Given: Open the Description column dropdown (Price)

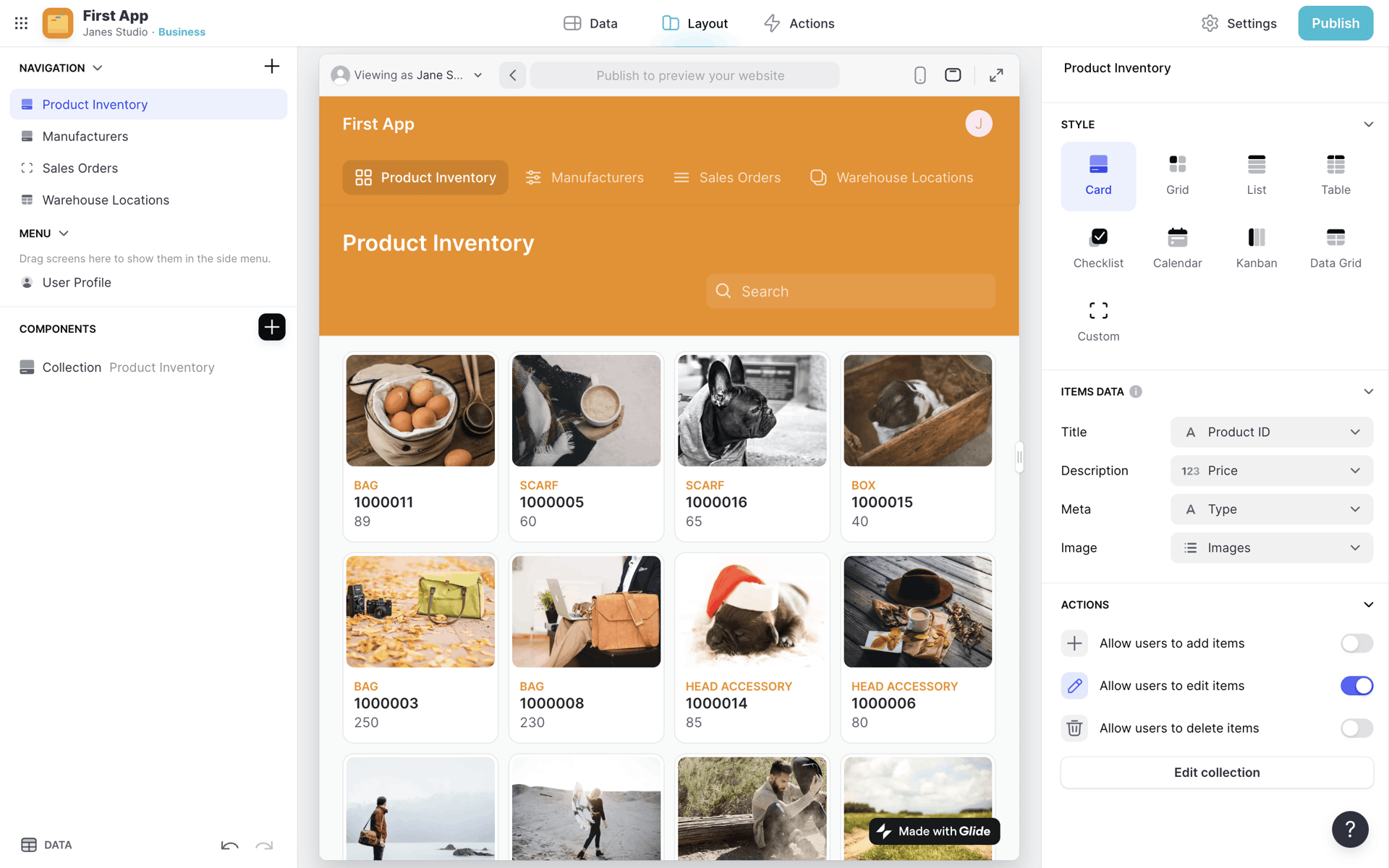Looking at the screenshot, I should (1271, 471).
